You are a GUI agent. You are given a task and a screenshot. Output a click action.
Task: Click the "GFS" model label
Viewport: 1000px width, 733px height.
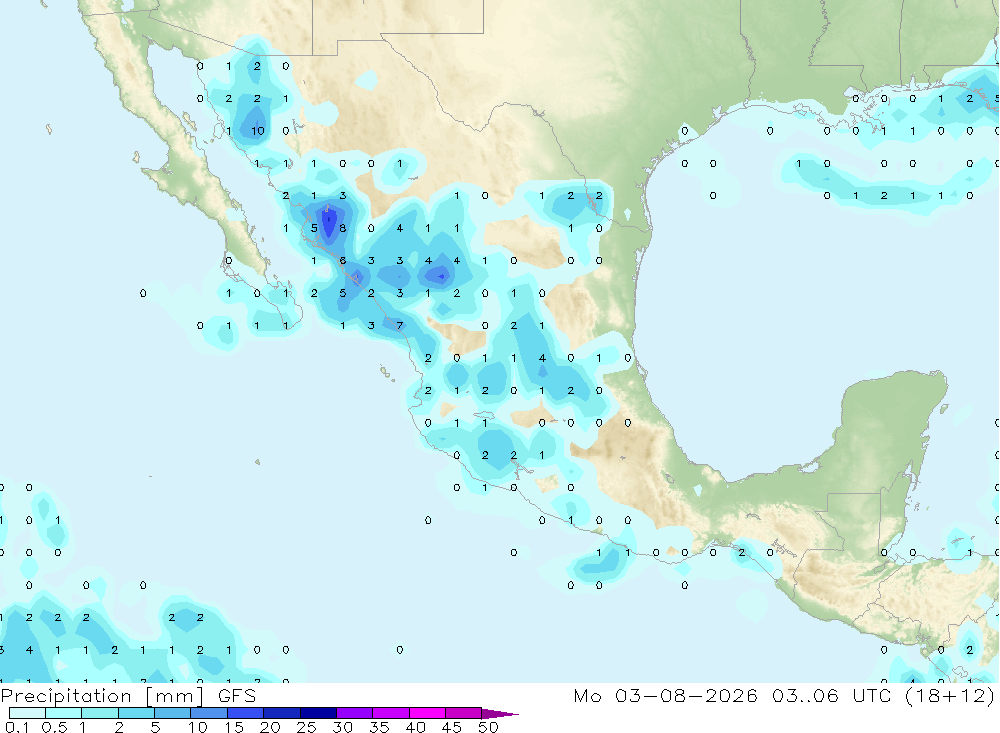(237, 695)
